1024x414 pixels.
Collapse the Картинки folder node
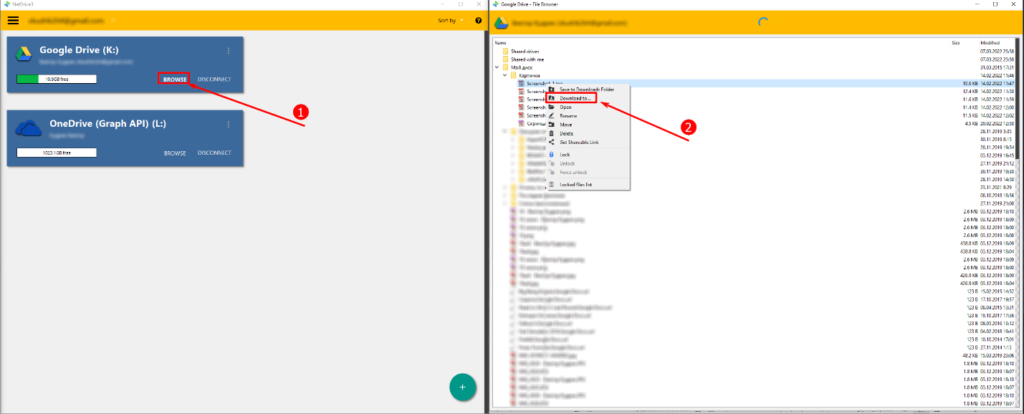click(x=505, y=75)
